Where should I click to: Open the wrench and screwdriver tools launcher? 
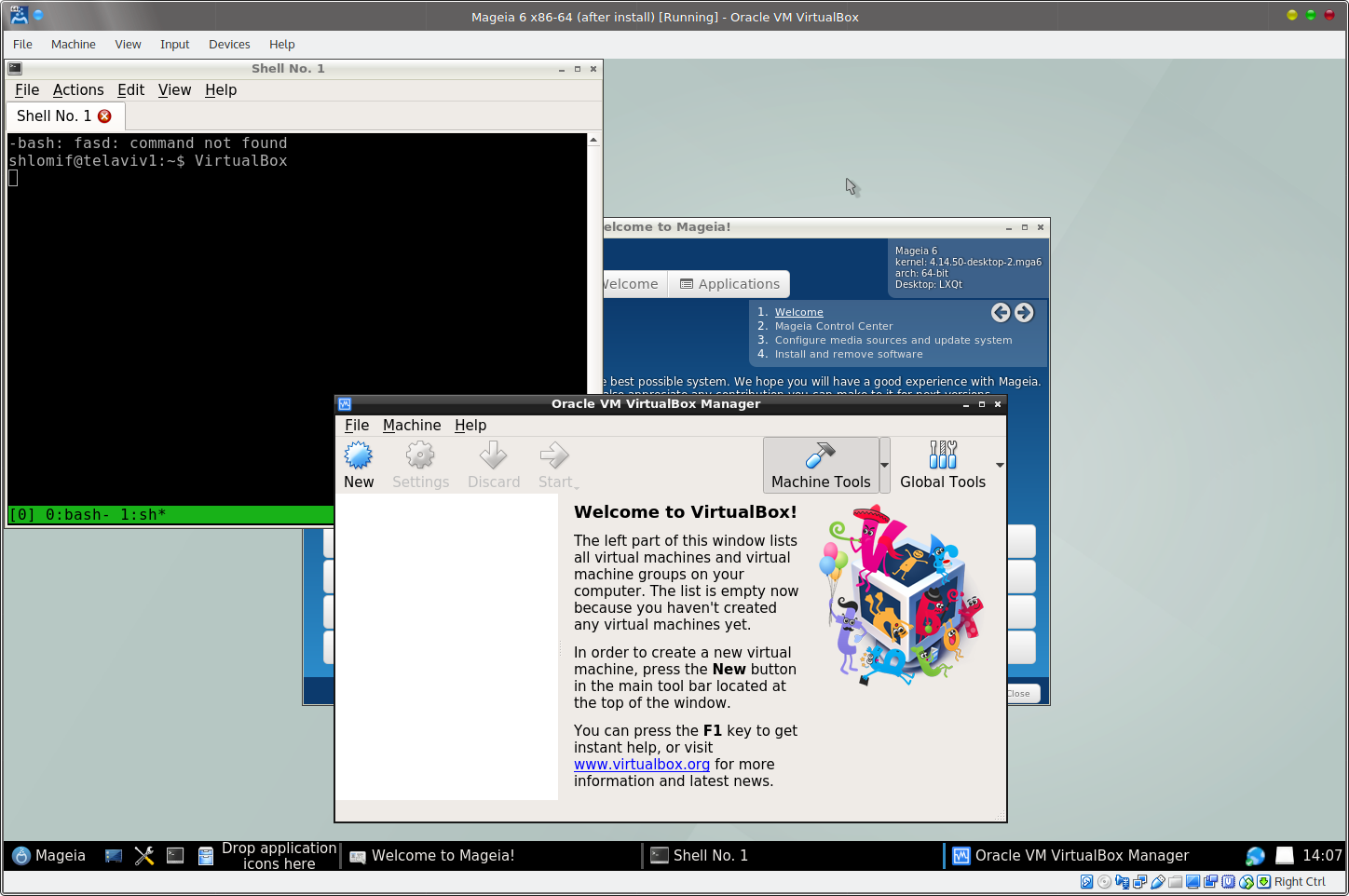[144, 855]
